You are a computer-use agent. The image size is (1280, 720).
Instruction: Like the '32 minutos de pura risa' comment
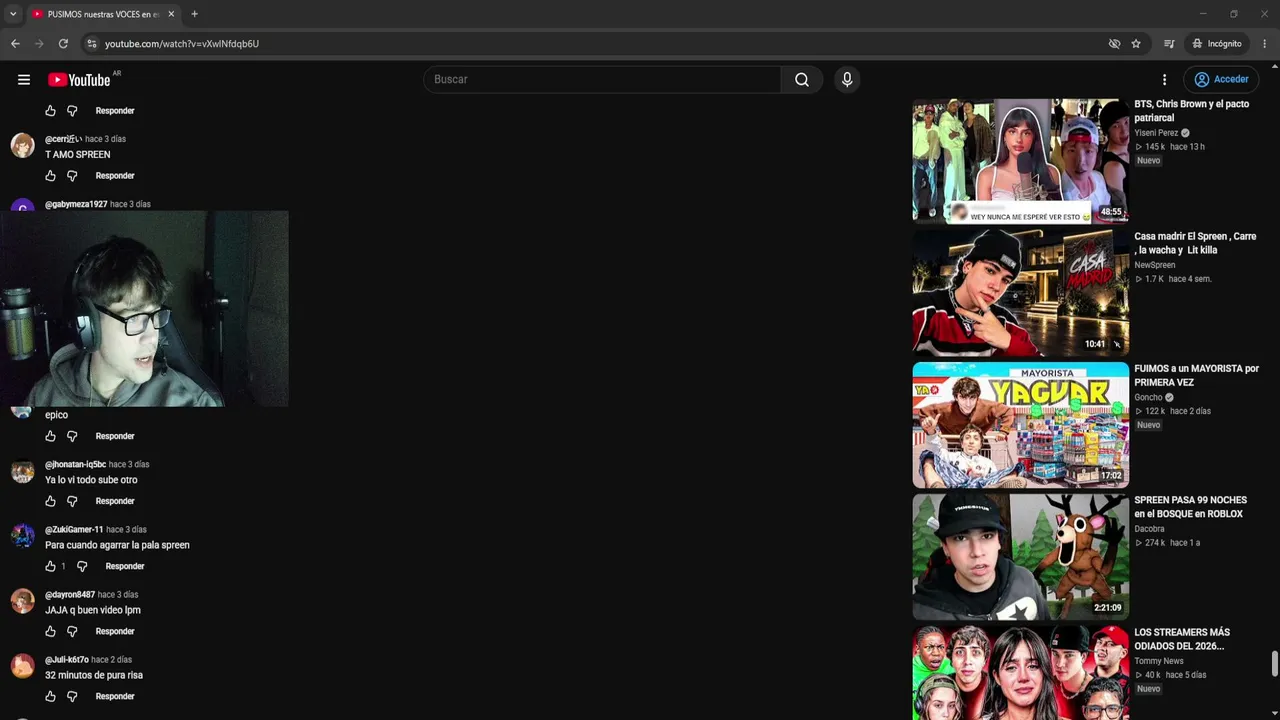pos(51,696)
